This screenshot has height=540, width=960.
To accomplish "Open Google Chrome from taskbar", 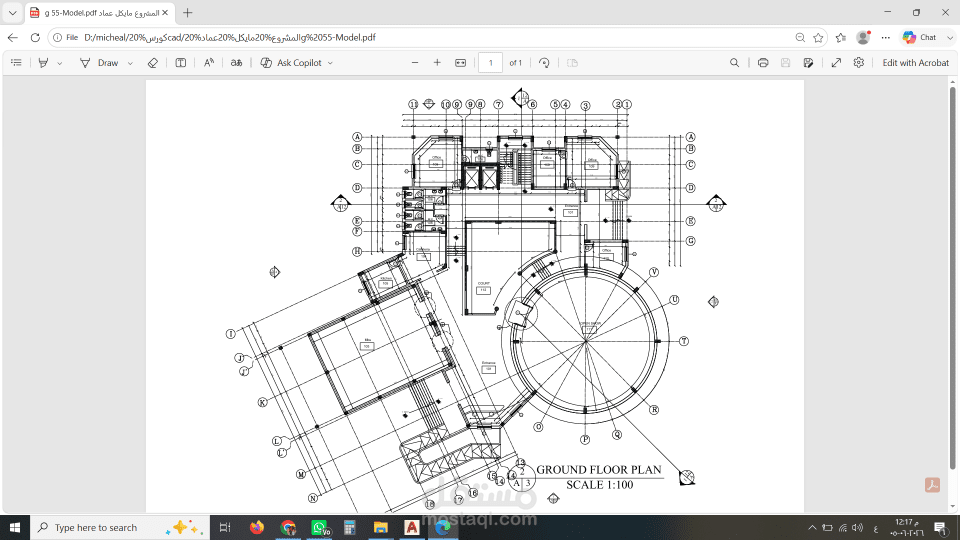I will 288,527.
